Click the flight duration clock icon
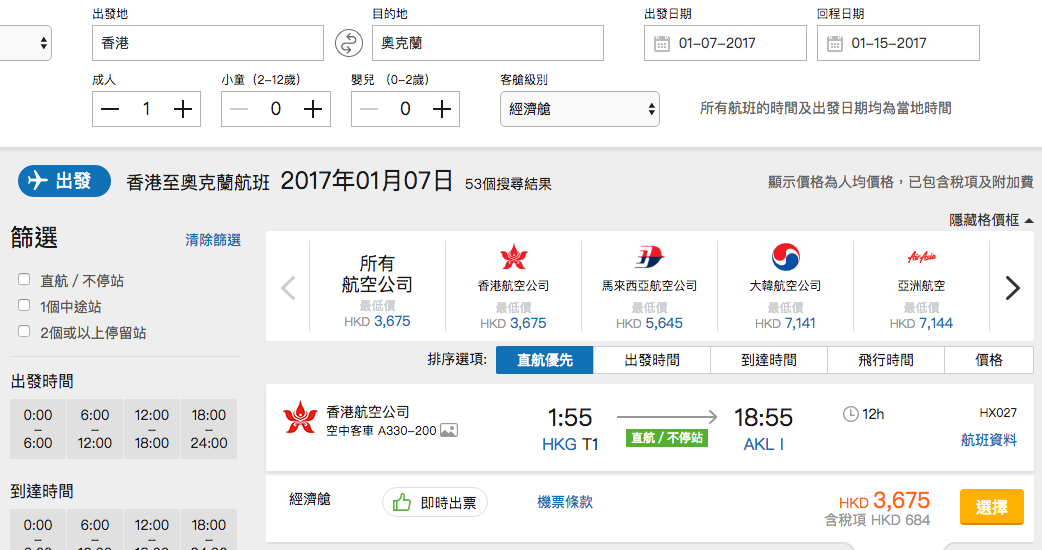The width and height of the screenshot is (1042, 550). [851, 414]
